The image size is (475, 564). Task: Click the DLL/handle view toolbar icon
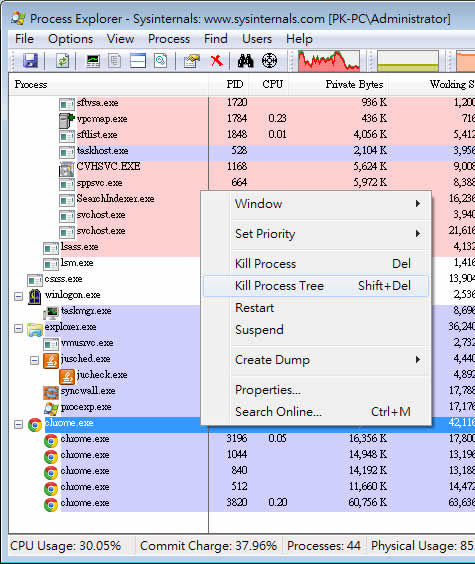click(160, 60)
